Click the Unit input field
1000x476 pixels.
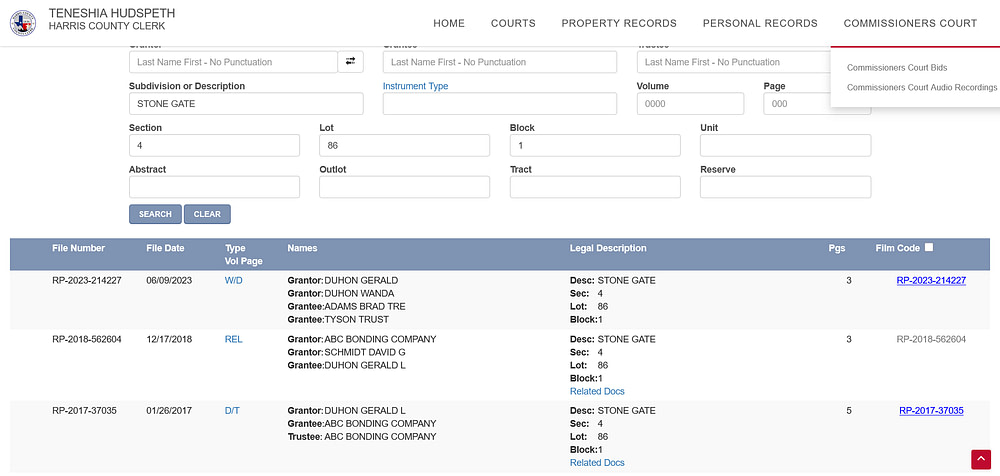click(x=786, y=145)
